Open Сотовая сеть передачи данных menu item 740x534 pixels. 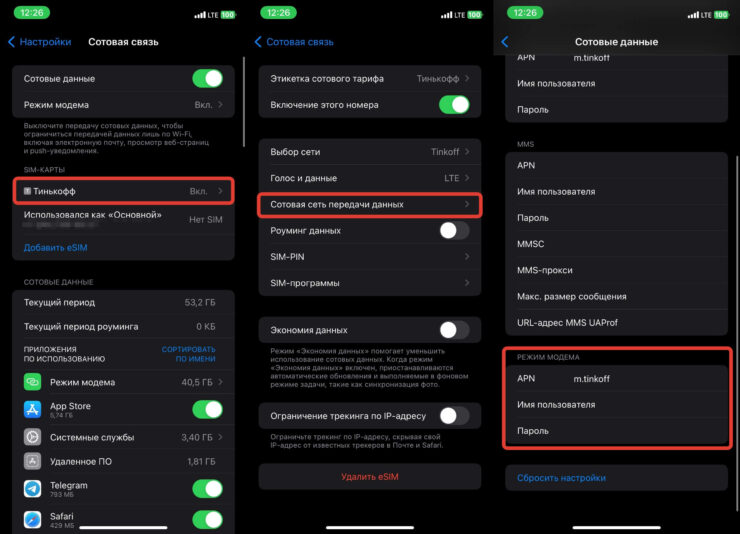coord(370,204)
